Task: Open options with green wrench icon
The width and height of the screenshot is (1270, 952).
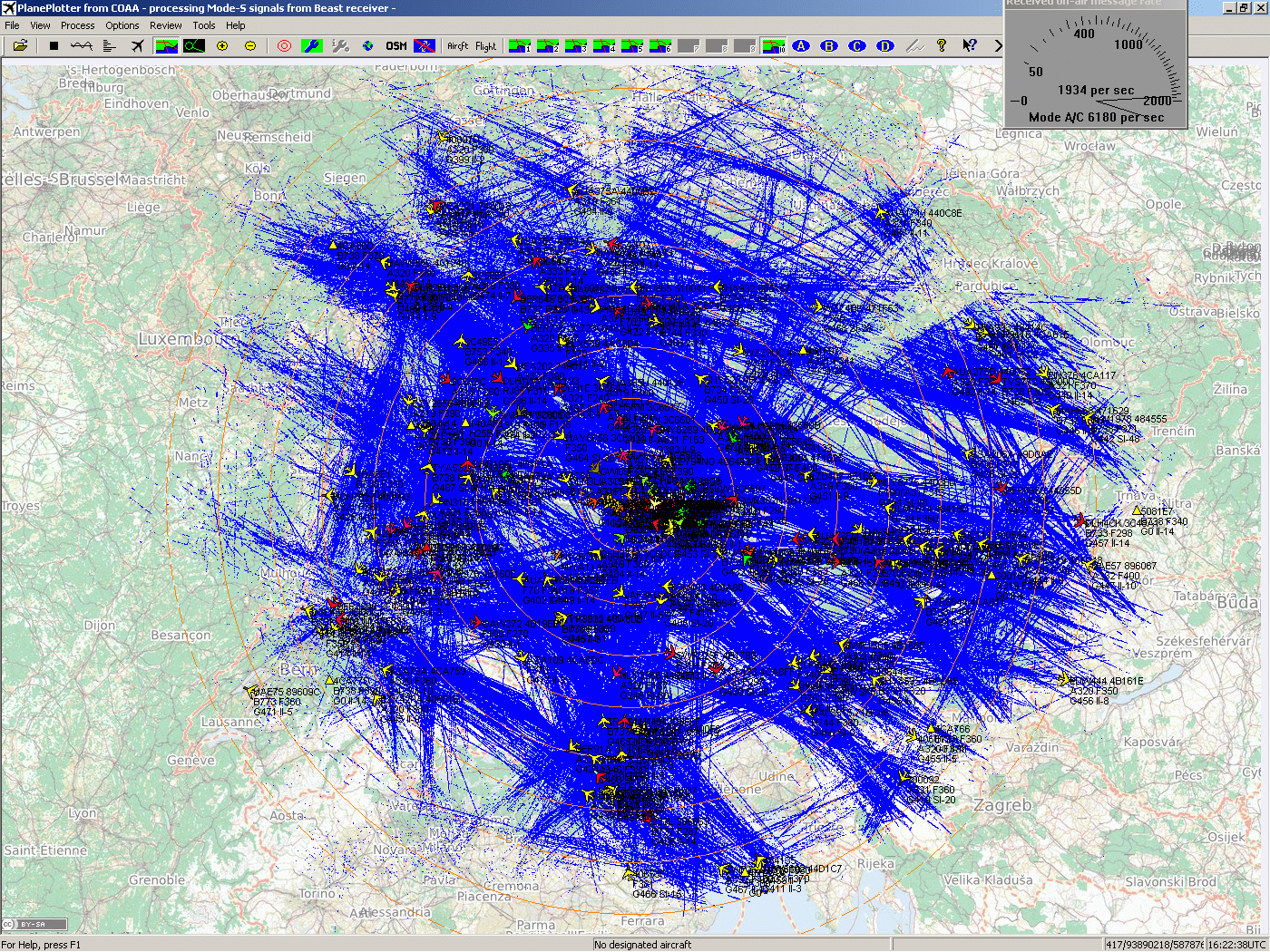Action: click(x=312, y=45)
